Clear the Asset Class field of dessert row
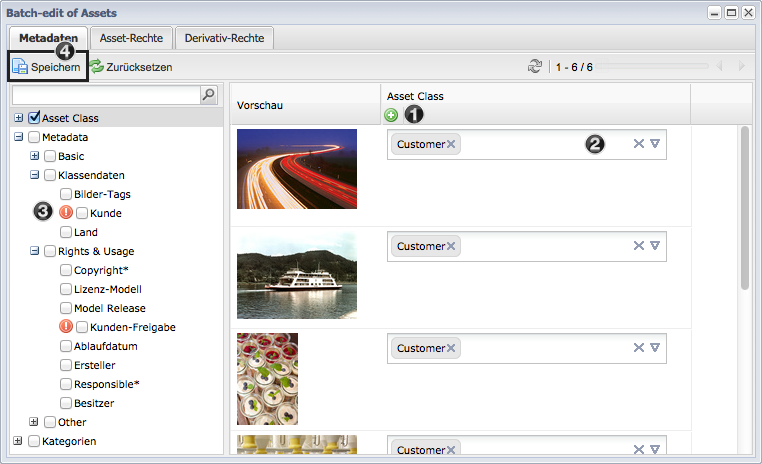This screenshot has height=464, width=762. coord(639,348)
